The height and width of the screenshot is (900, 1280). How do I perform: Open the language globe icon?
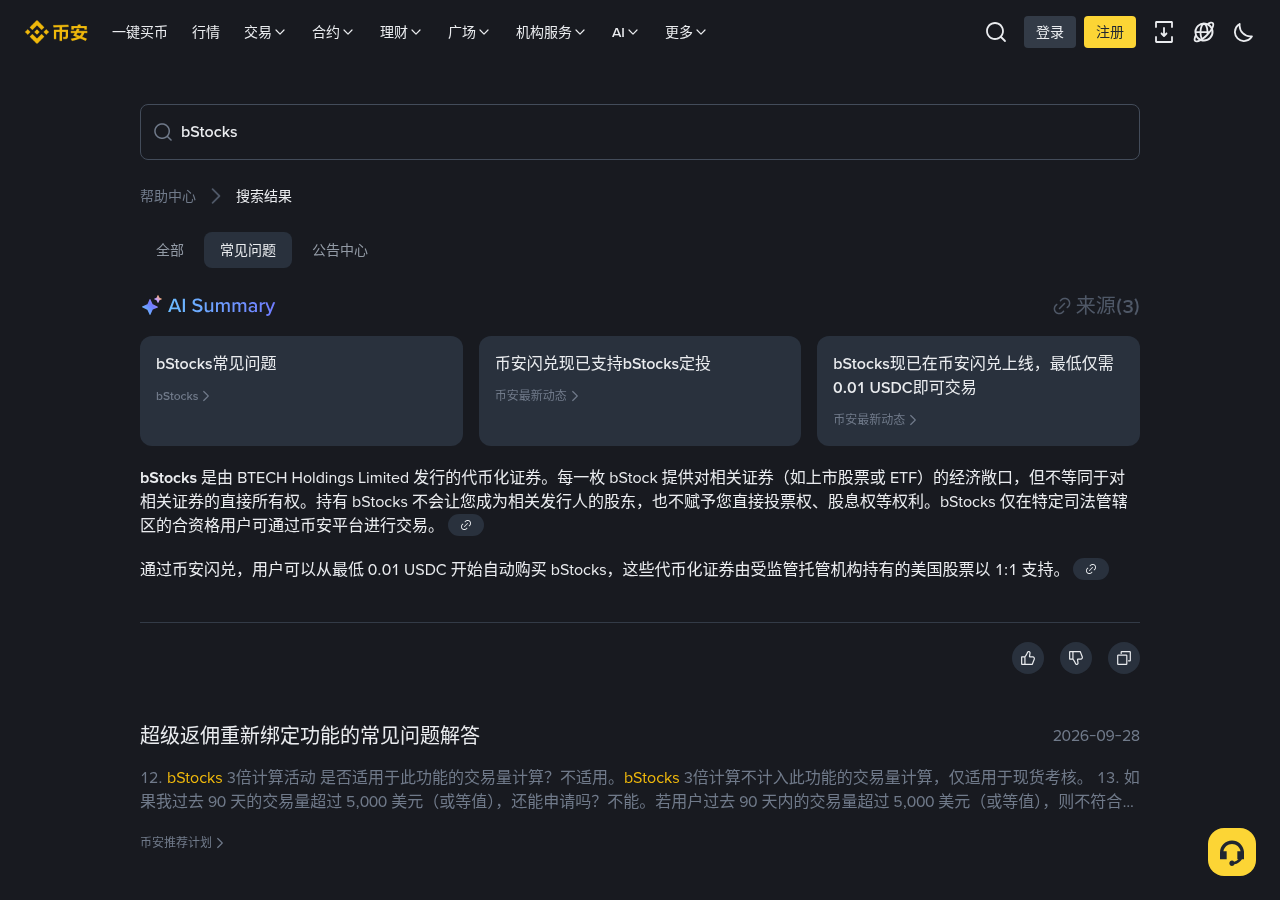click(1204, 32)
